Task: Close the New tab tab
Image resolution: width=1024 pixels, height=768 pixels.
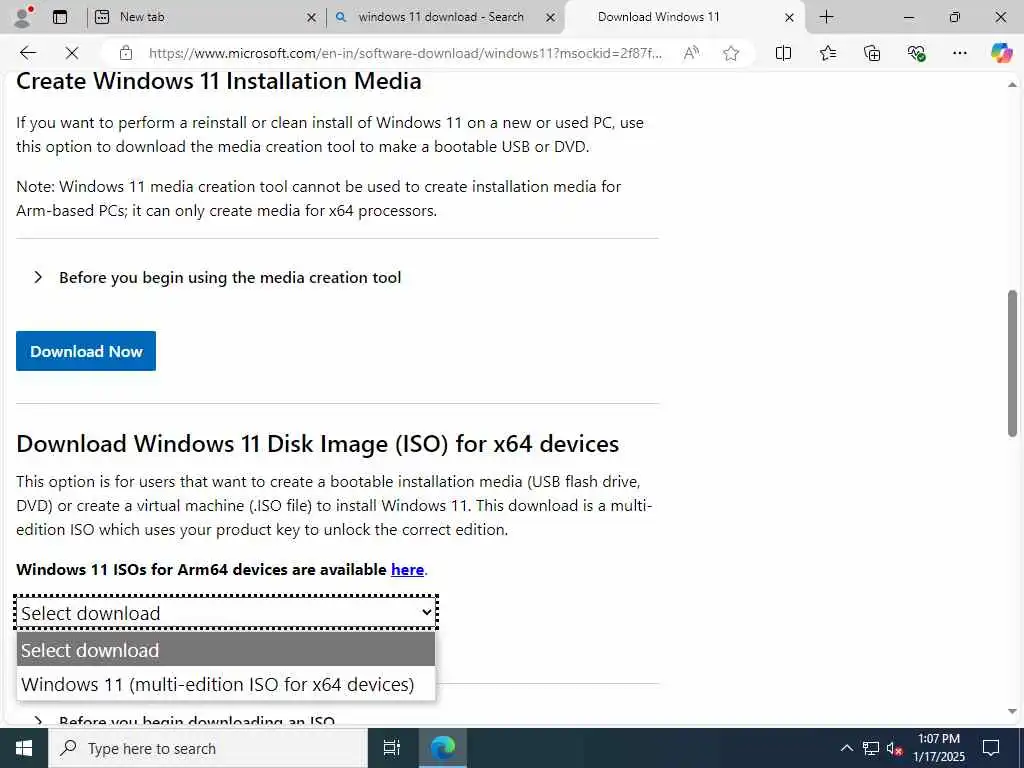Action: click(312, 18)
